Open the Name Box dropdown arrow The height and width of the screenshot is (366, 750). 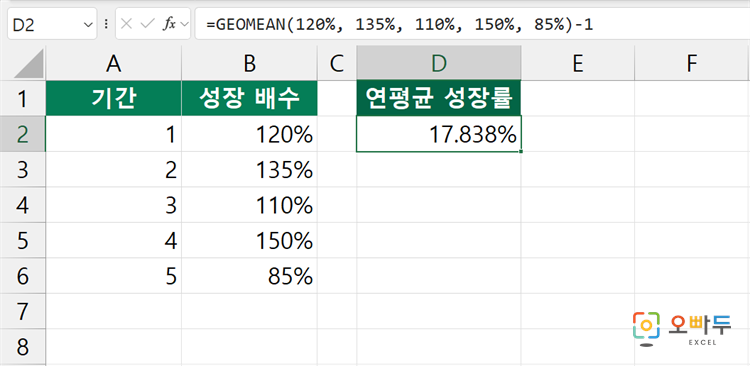88,24
